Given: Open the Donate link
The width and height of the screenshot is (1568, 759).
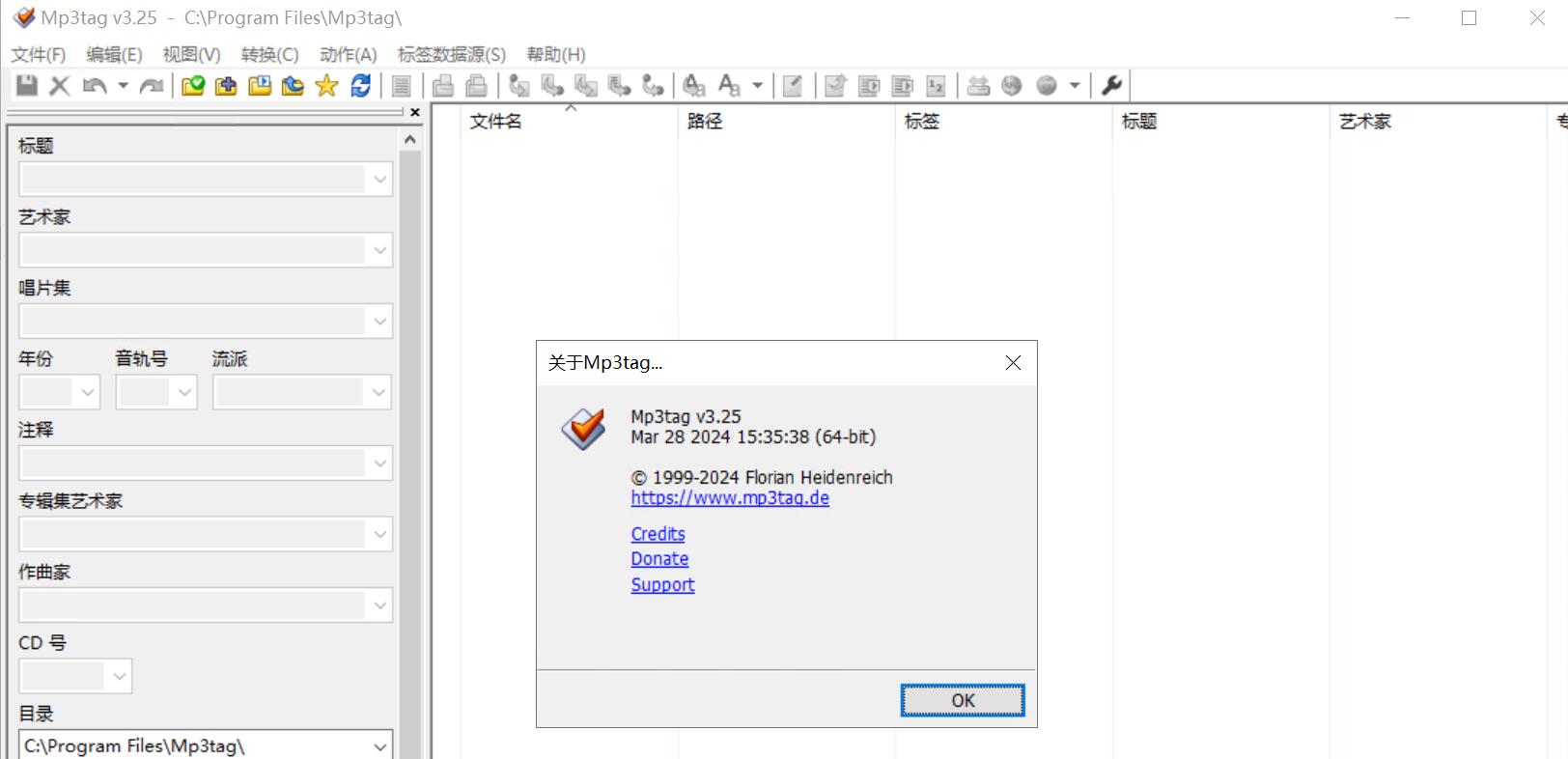Looking at the screenshot, I should coord(659,559).
